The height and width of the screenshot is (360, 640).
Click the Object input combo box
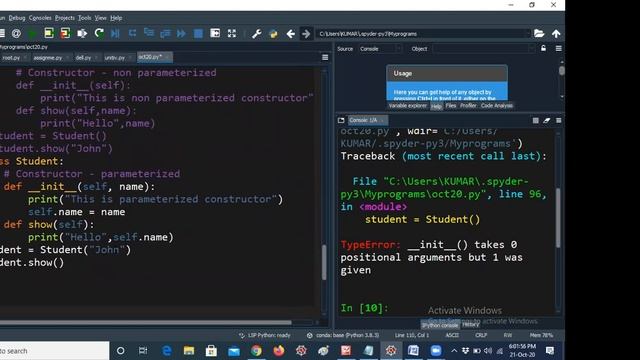coord(483,49)
